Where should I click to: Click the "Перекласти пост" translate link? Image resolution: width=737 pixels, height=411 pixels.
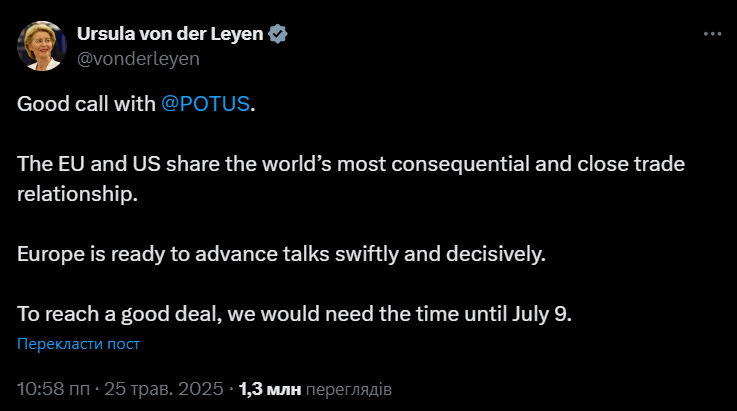coord(78,344)
